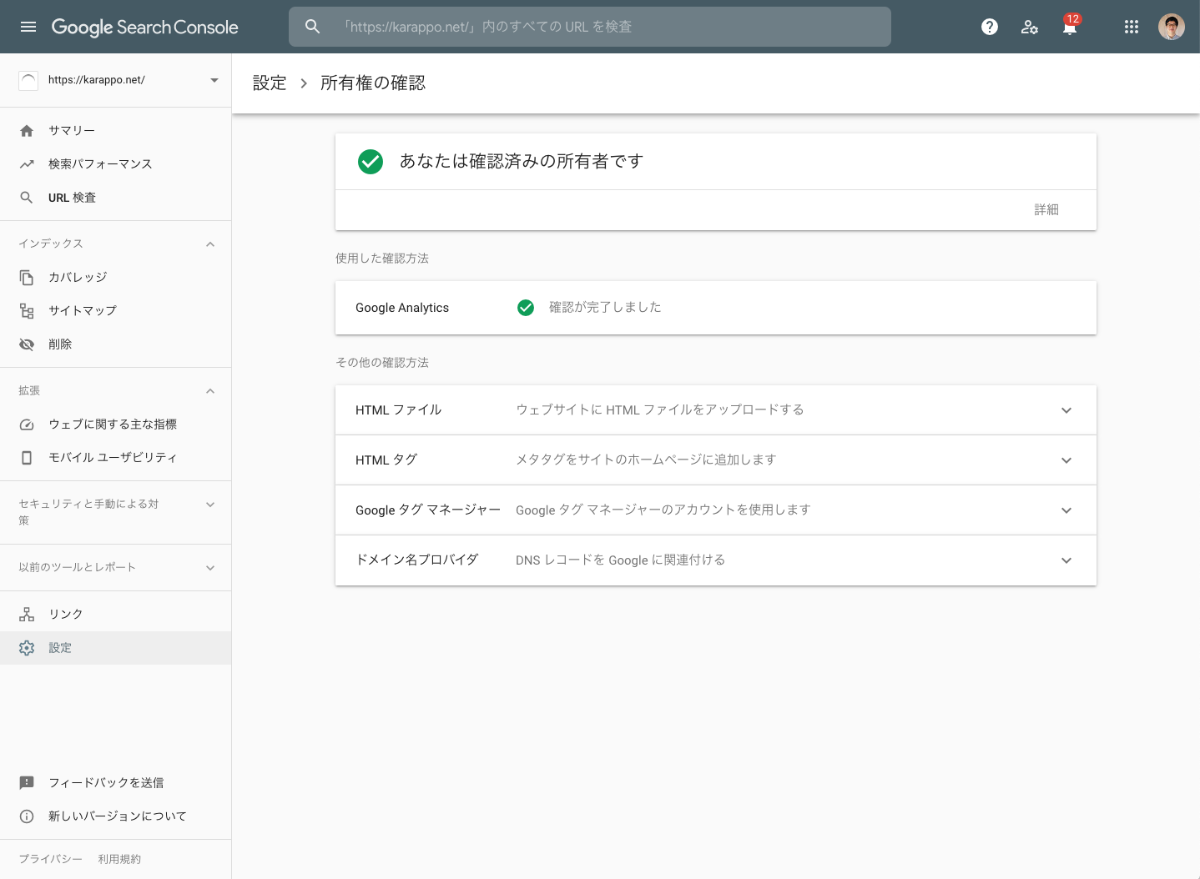Screen dimensions: 1200x879
Task: Click the search magnifier icon in the URL inspection bar
Action: point(313,27)
